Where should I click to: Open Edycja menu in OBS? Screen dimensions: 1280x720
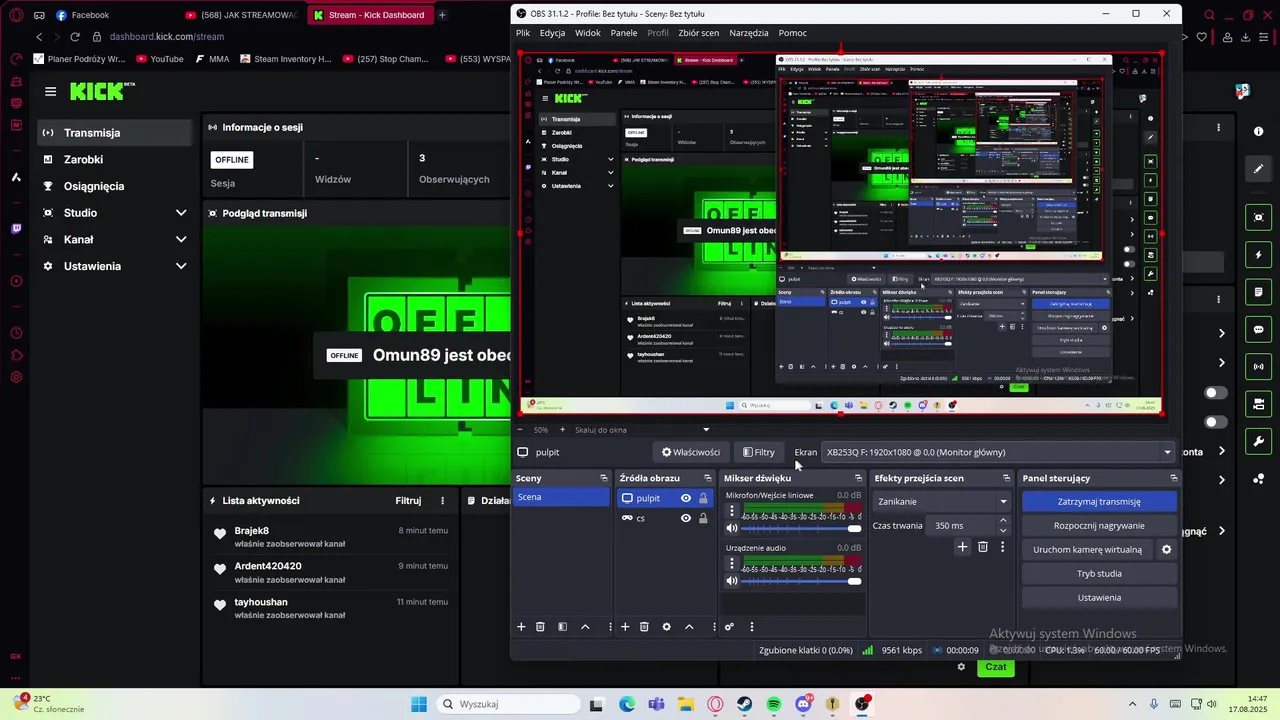pos(552,33)
